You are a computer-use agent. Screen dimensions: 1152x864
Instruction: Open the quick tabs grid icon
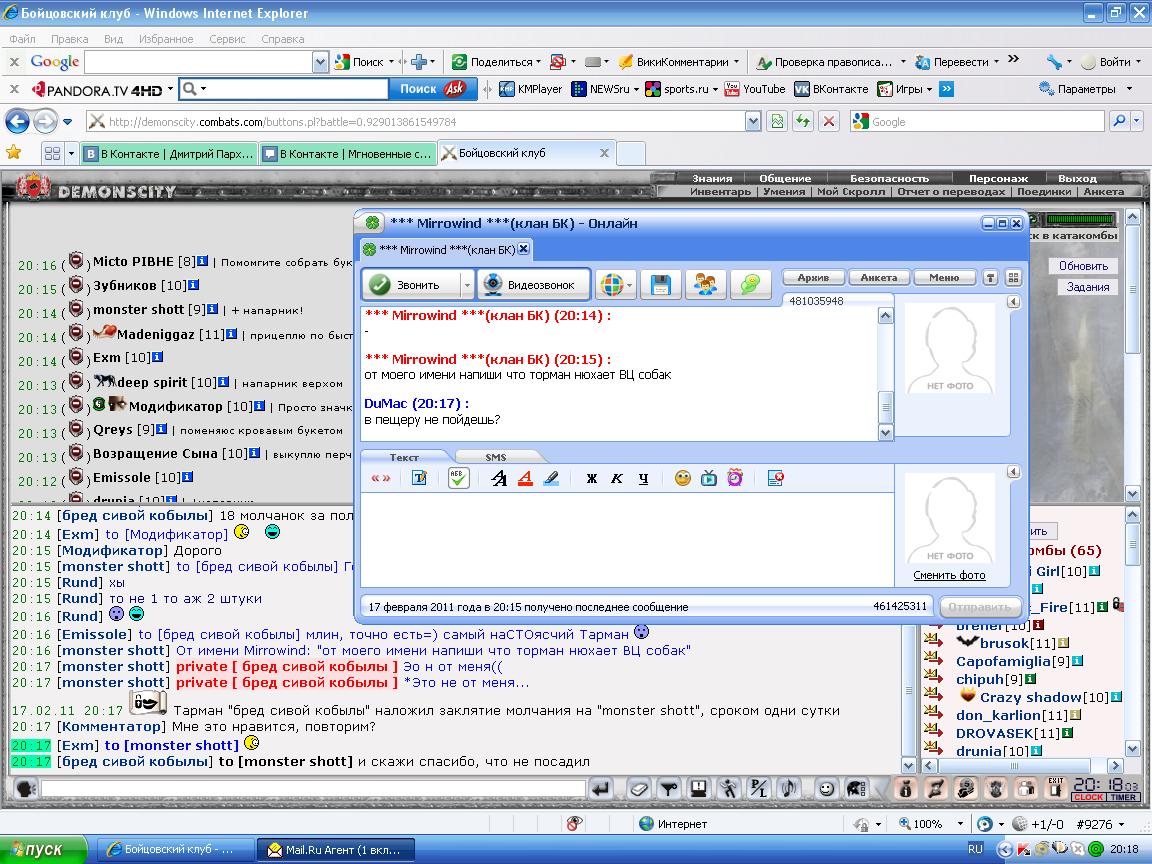(x=52, y=153)
